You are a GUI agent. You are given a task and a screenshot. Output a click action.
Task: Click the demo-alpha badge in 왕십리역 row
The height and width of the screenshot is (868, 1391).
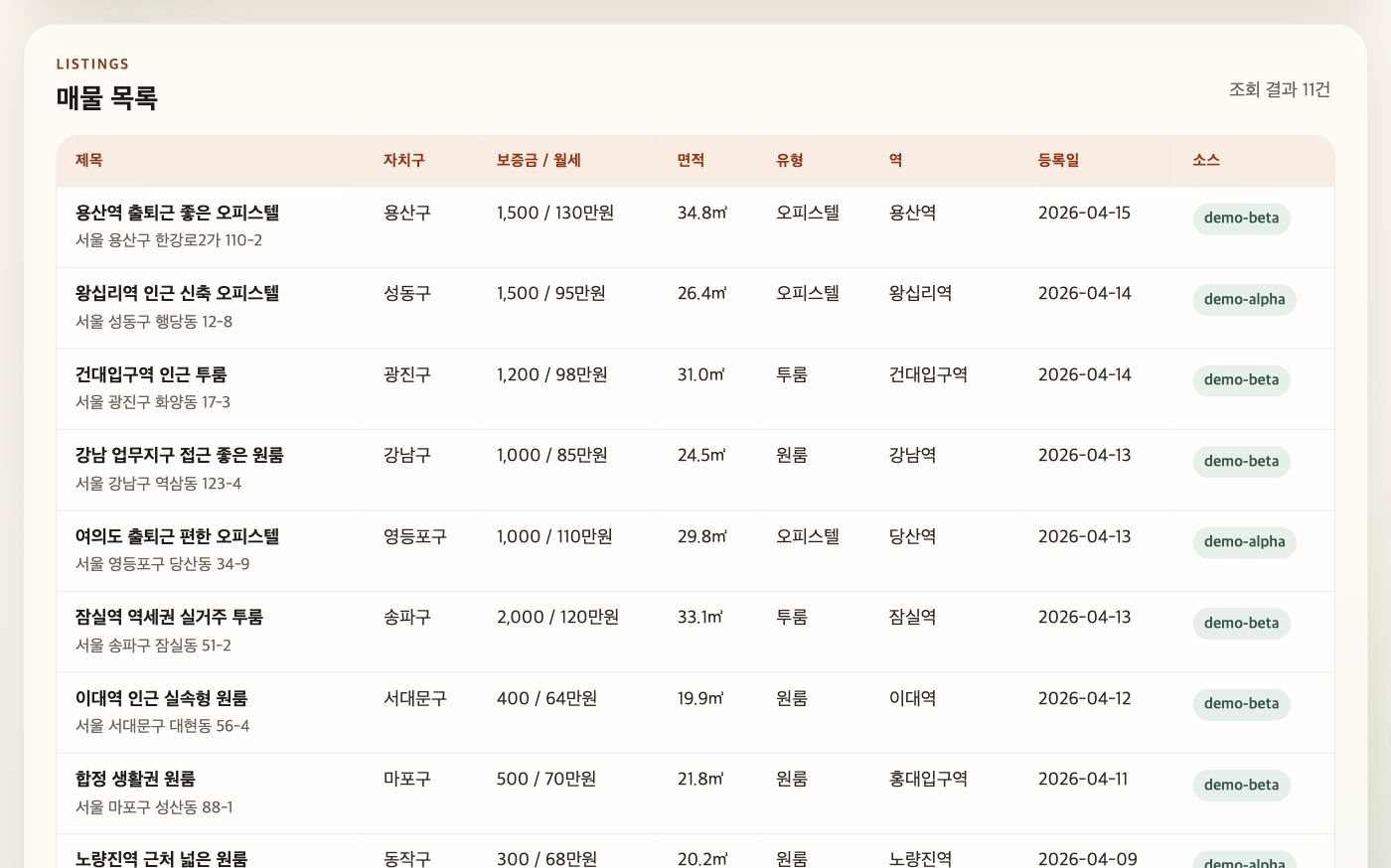(1244, 300)
